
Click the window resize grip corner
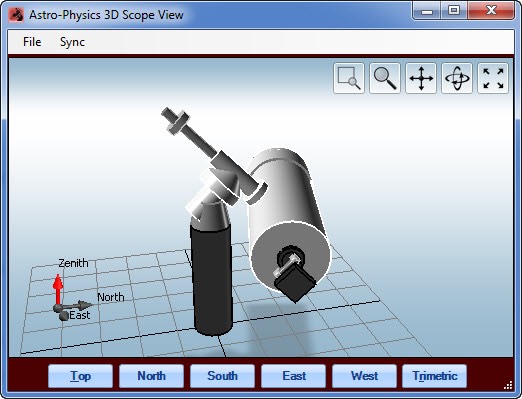tap(508, 386)
